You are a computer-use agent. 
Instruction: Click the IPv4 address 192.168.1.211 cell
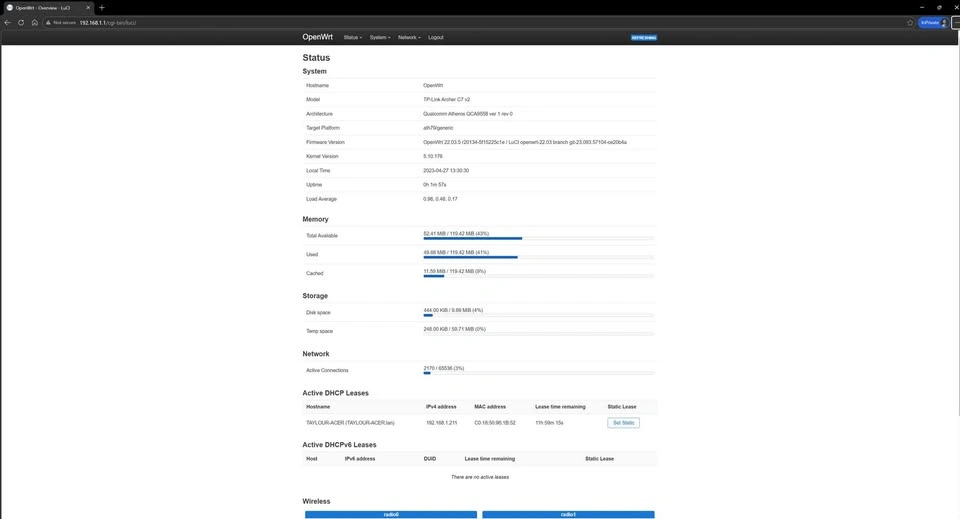441,423
